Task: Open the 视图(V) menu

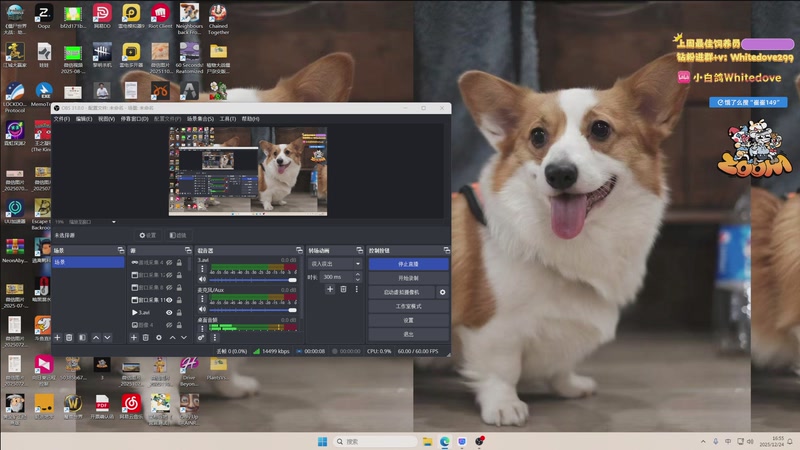Action: [x=106, y=119]
